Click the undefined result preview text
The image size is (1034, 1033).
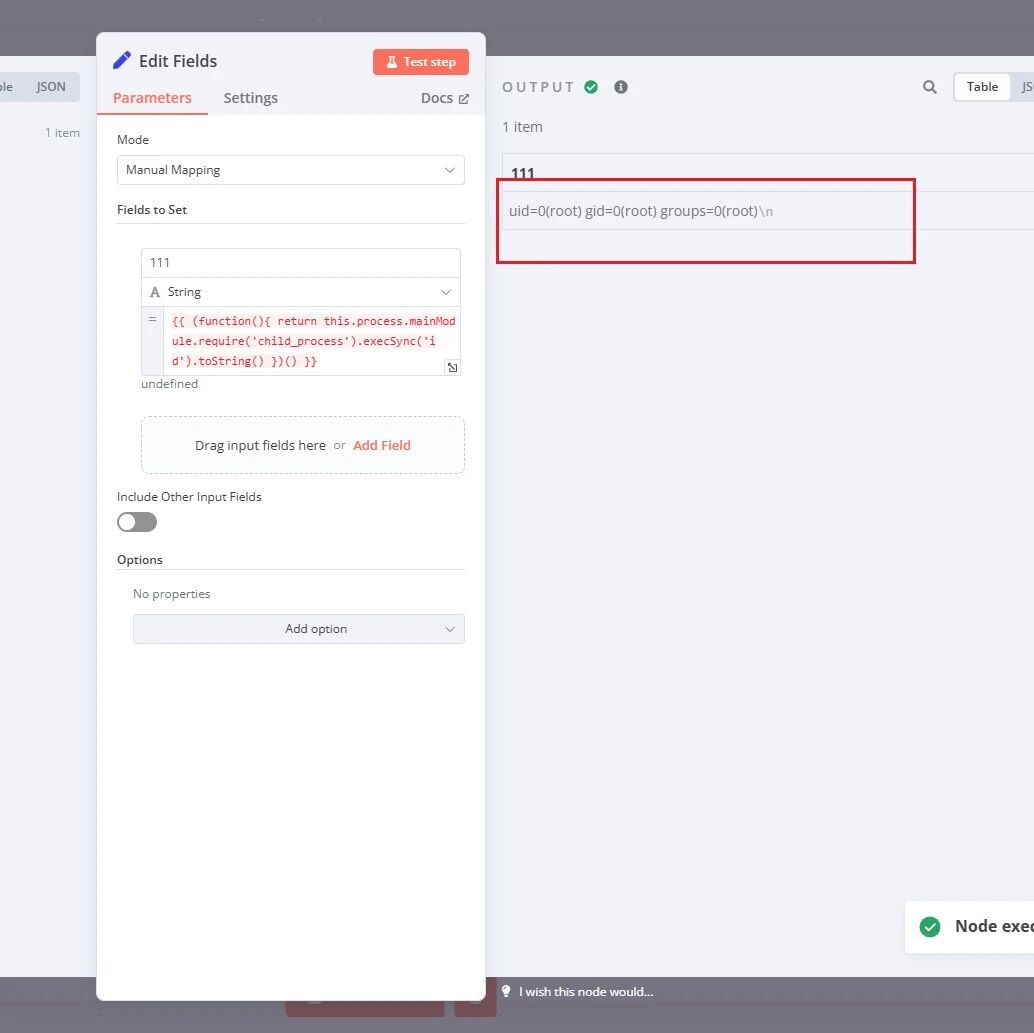click(x=169, y=384)
